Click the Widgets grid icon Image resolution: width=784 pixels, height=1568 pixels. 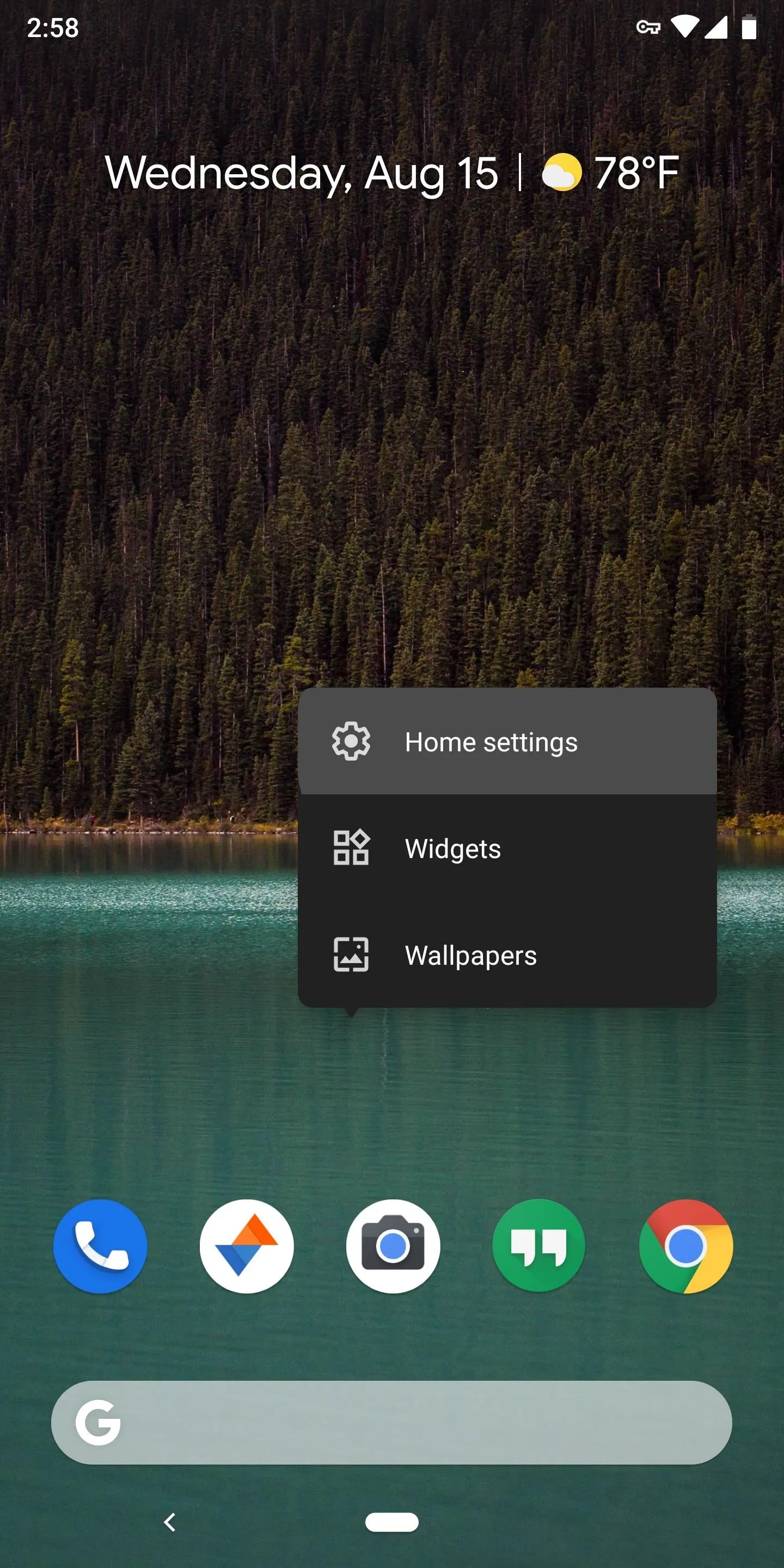coord(351,847)
